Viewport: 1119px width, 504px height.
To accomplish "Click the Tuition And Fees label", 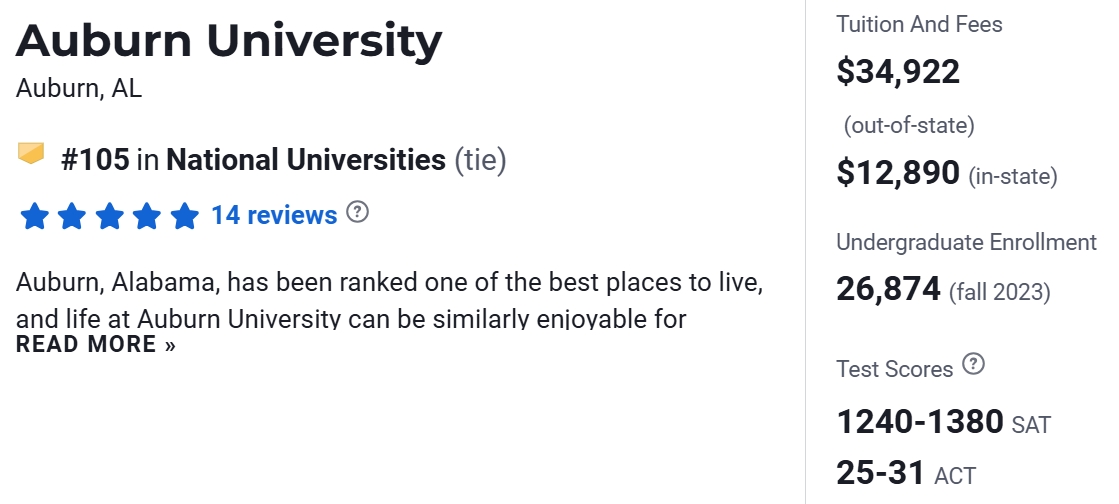I will click(919, 24).
